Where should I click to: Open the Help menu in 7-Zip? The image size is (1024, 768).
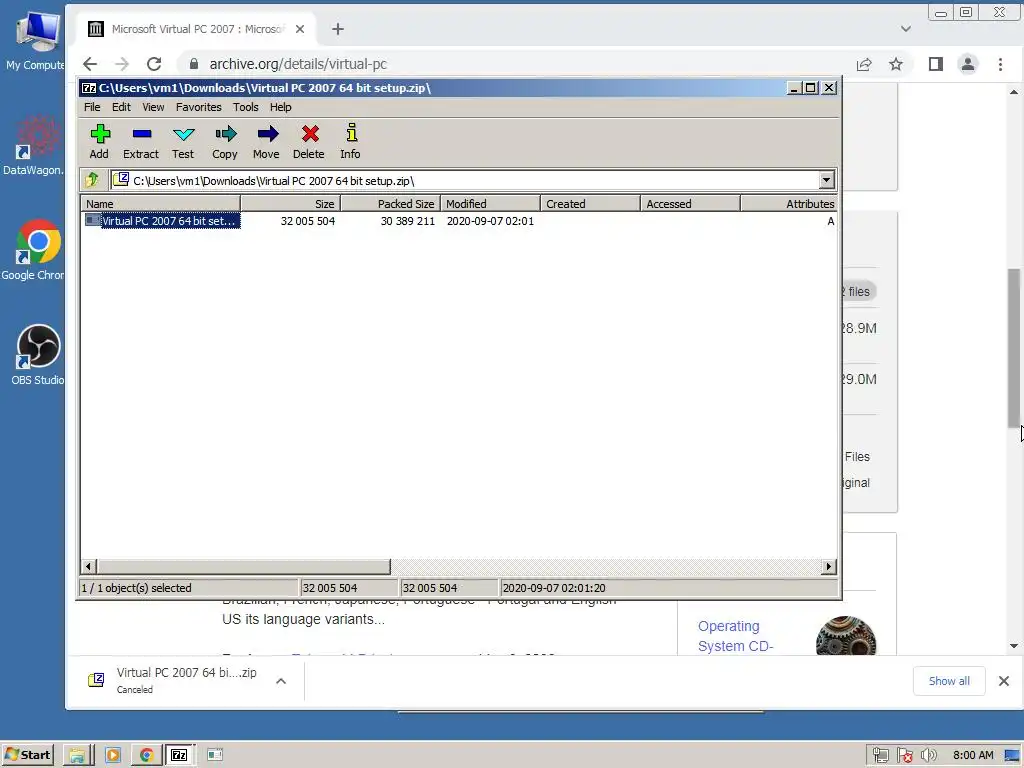click(x=280, y=107)
